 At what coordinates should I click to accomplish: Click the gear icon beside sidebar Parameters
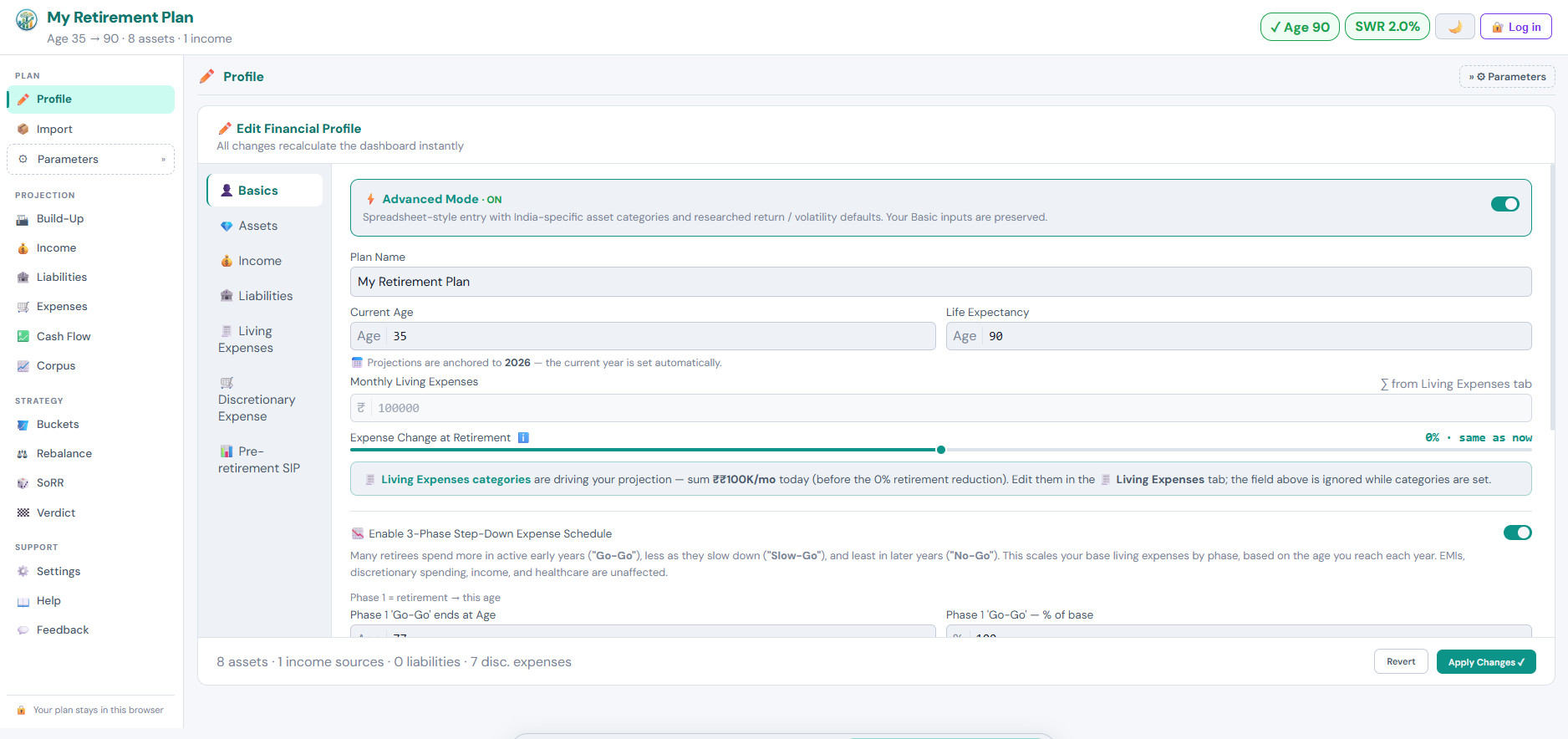(23, 160)
